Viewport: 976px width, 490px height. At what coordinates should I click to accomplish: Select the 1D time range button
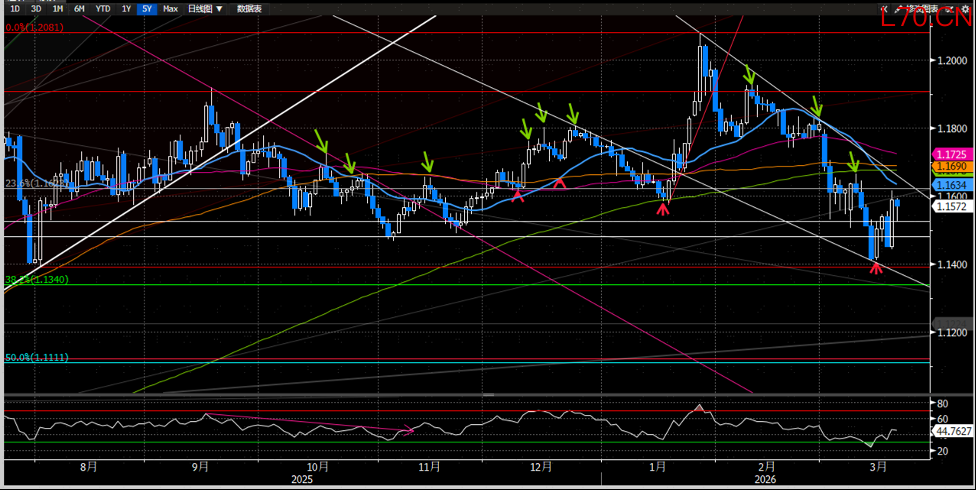14,8
